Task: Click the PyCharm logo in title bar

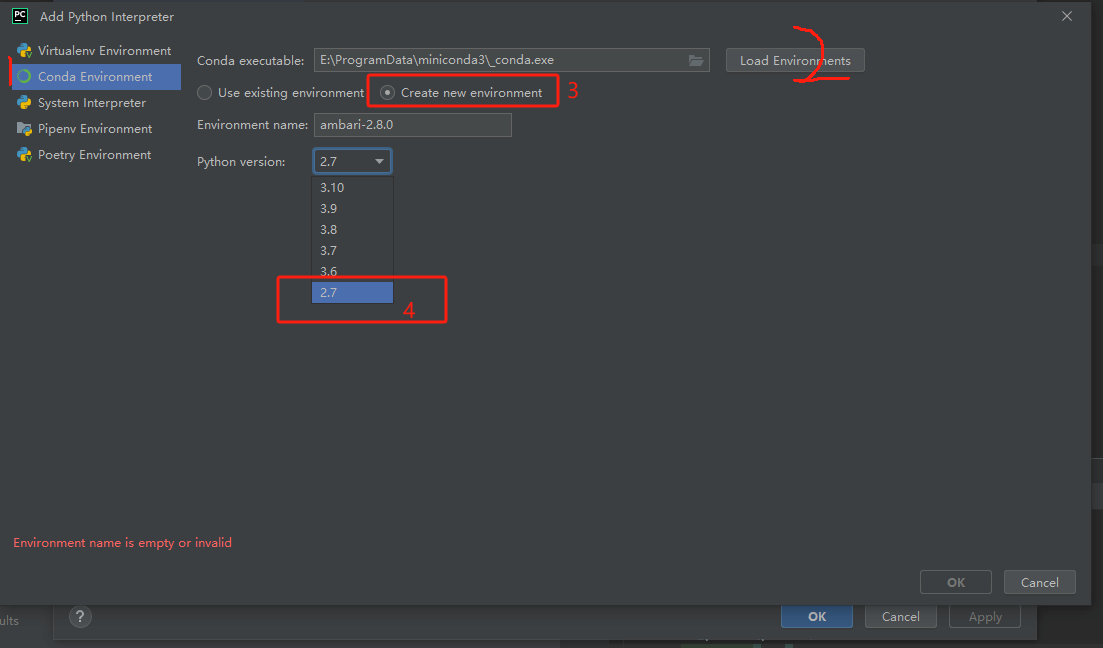Action: (x=20, y=15)
